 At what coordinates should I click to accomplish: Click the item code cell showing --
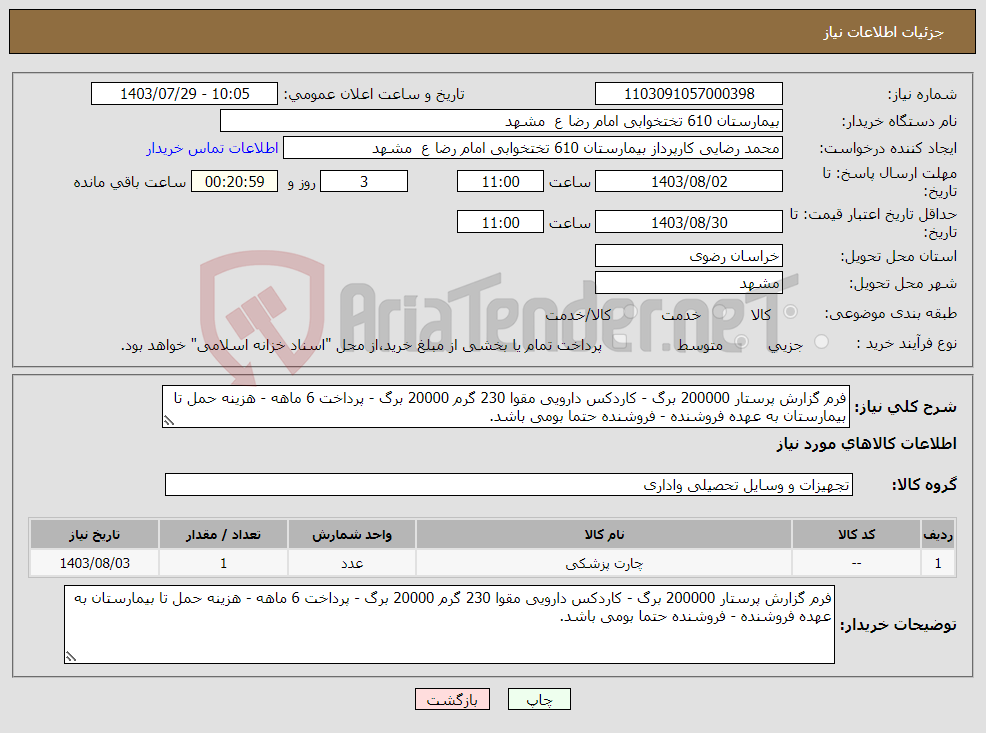click(856, 563)
